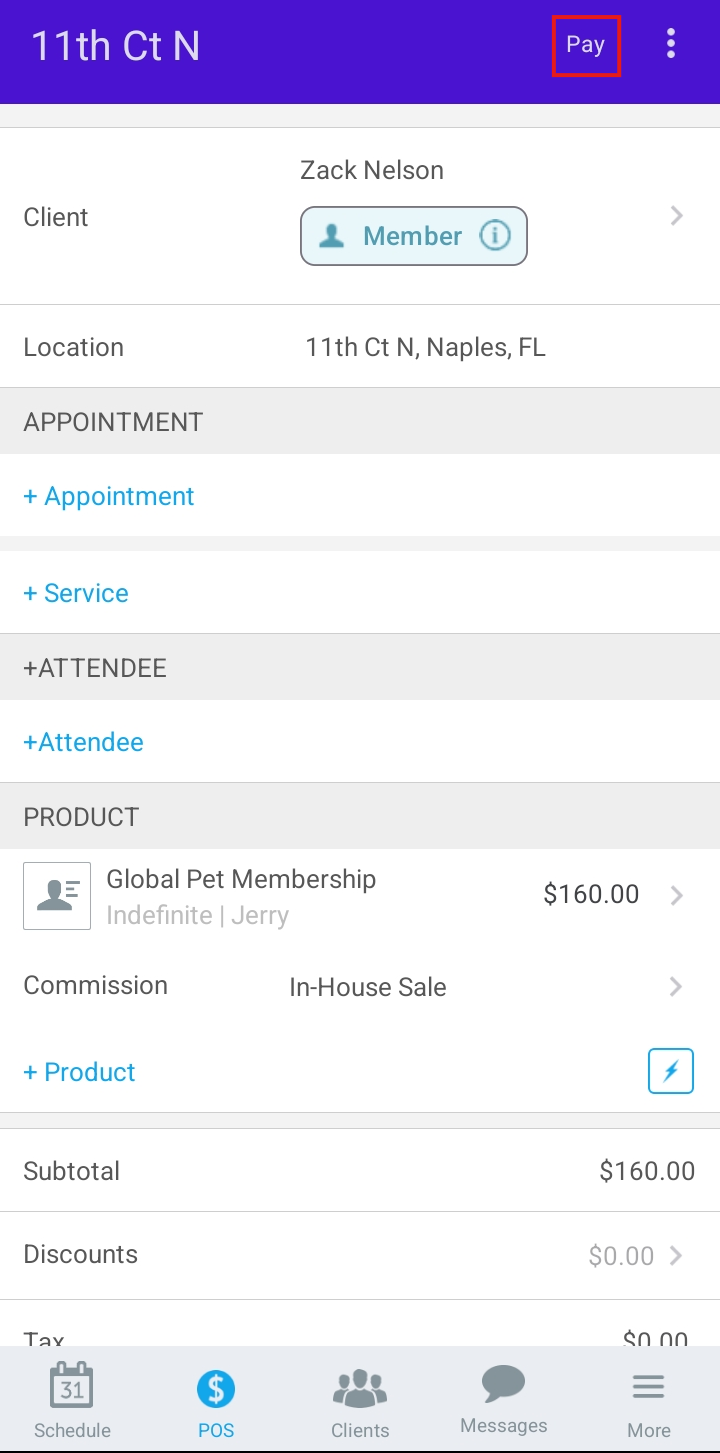Tap the Member badge button
The image size is (720, 1453).
click(x=414, y=236)
